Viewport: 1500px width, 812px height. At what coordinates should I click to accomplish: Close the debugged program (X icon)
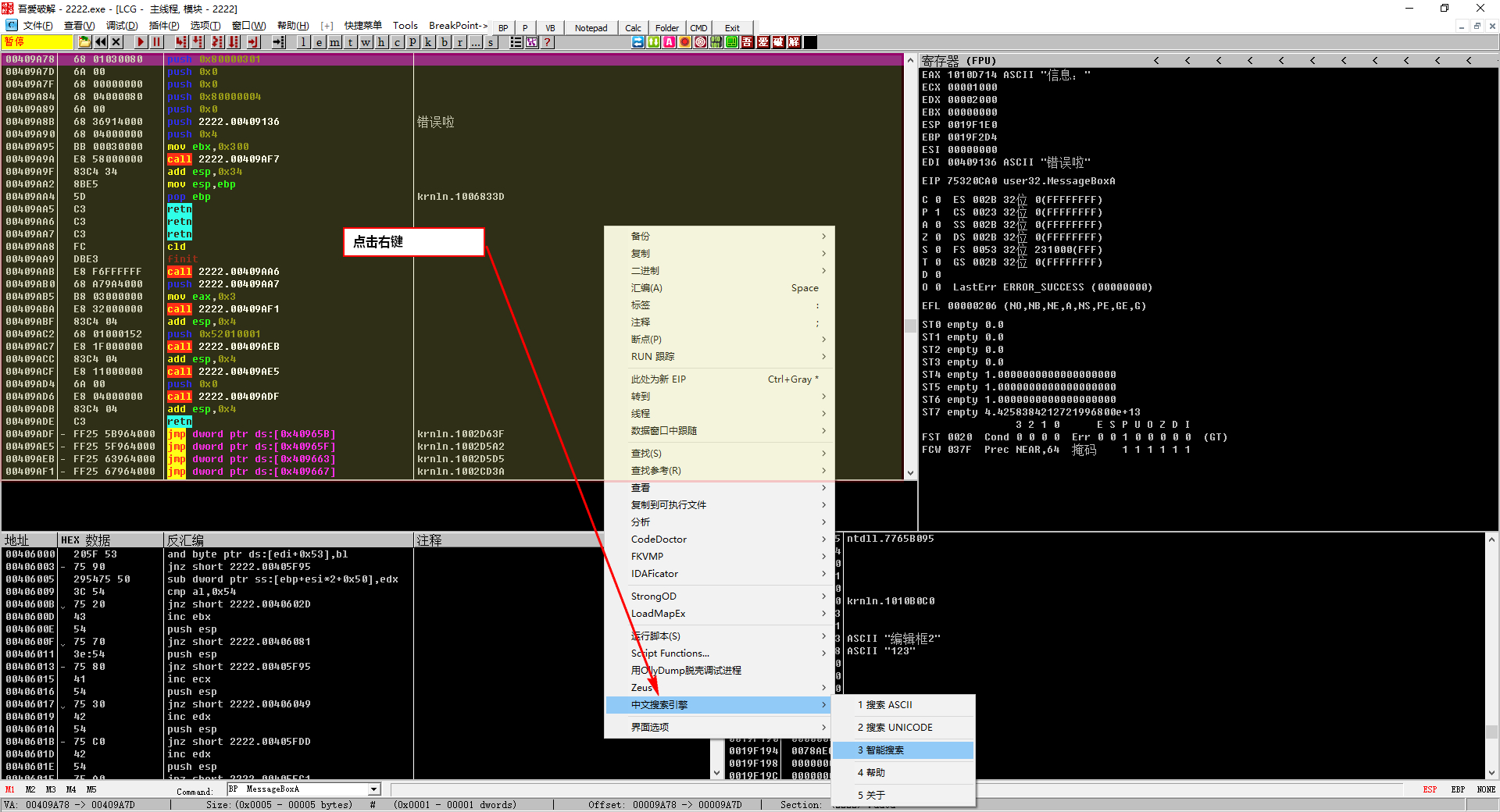116,42
